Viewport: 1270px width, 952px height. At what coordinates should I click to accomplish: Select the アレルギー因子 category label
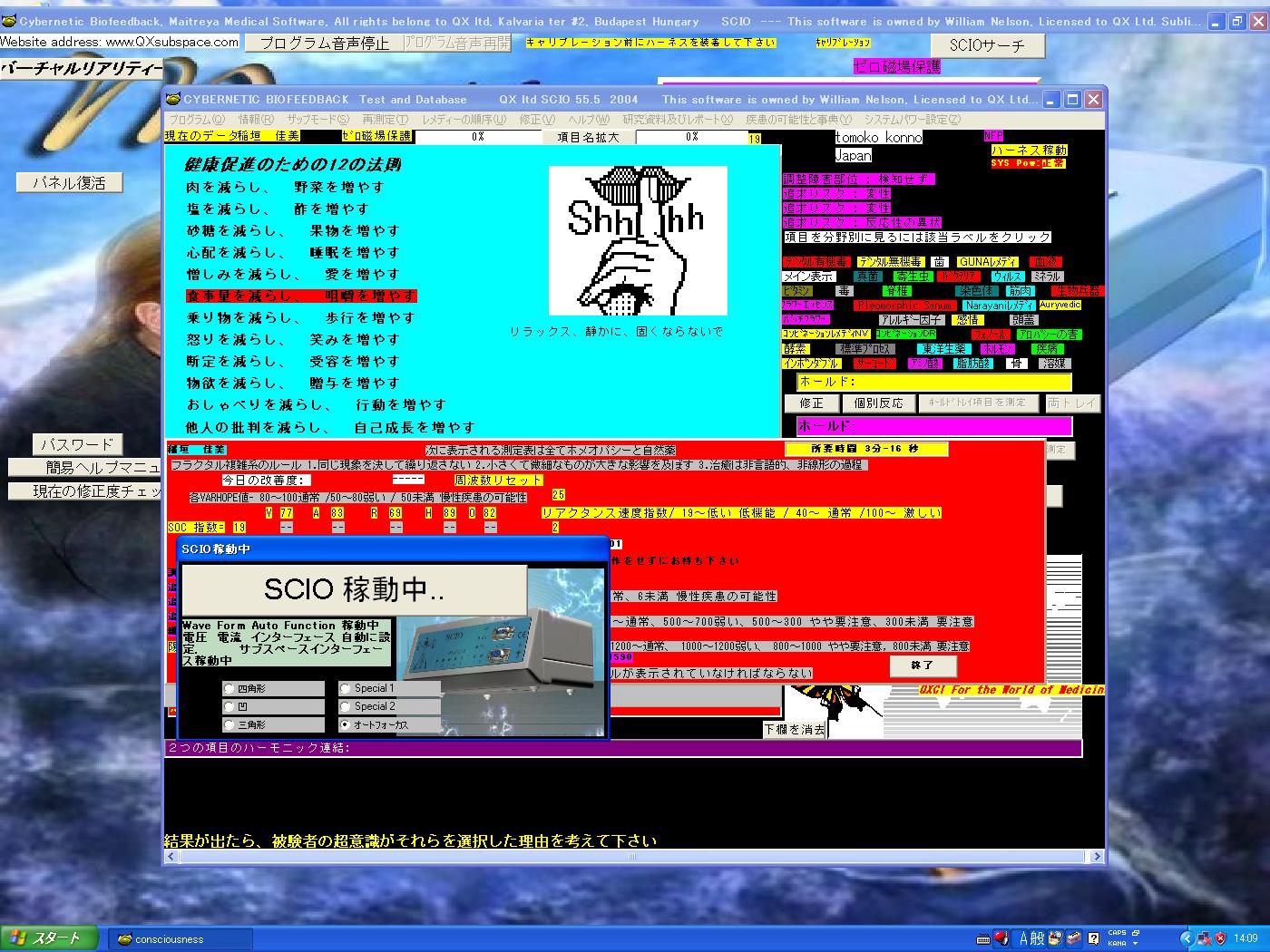911,320
